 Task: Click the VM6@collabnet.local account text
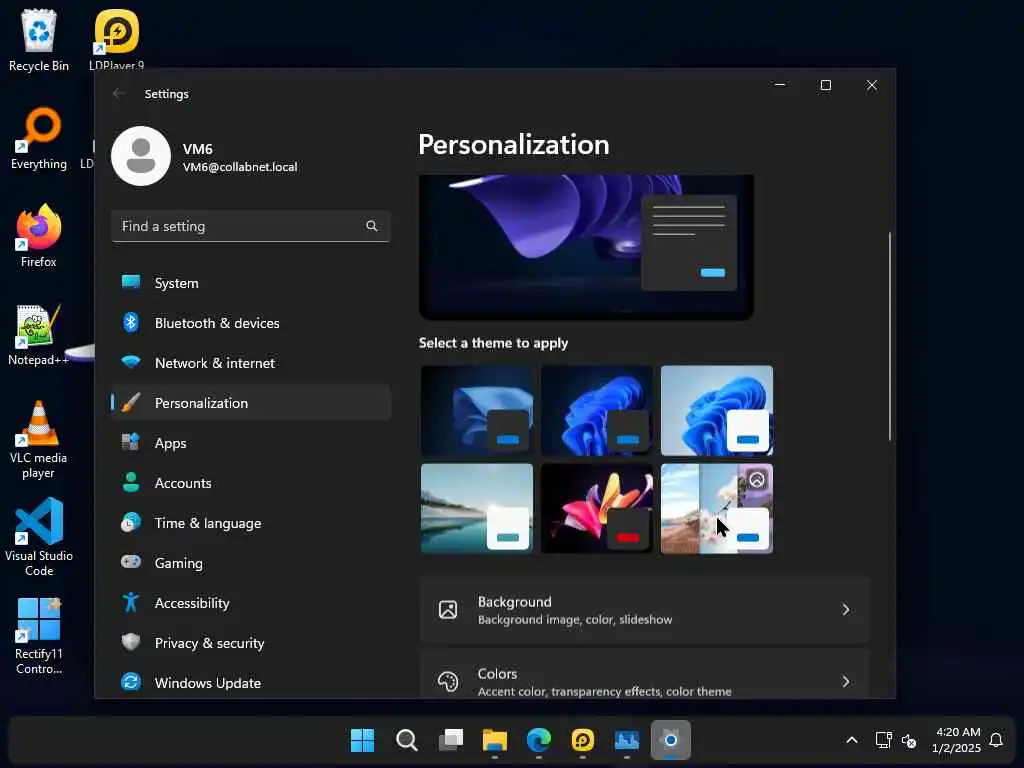click(x=240, y=167)
